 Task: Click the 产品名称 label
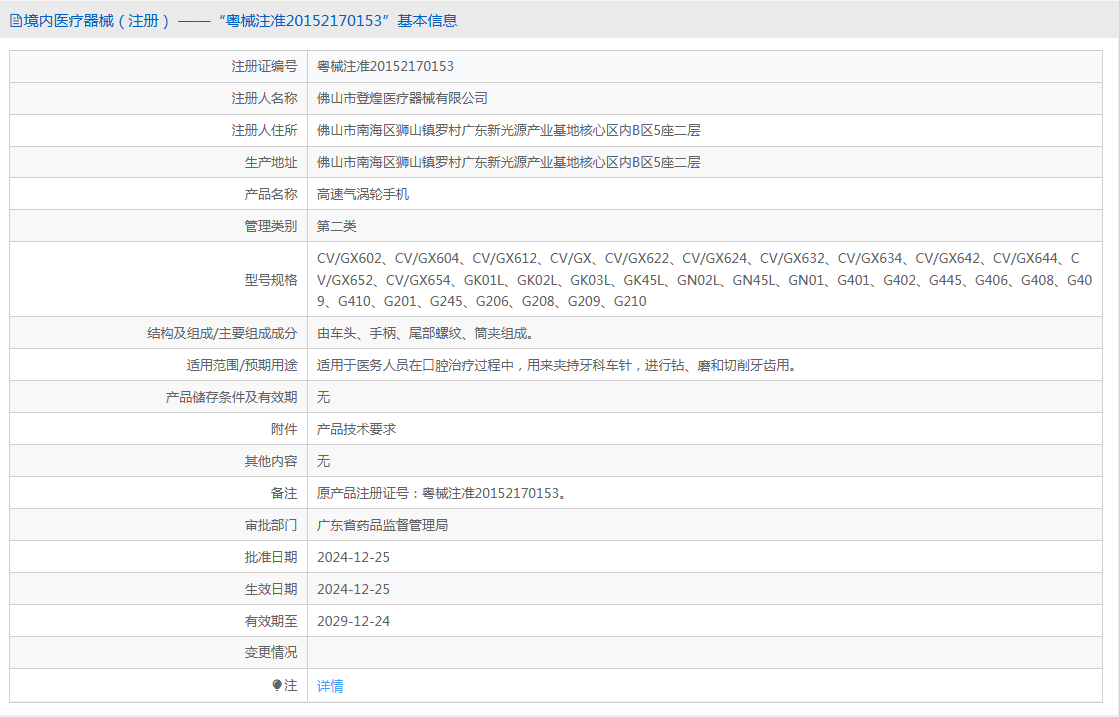270,194
